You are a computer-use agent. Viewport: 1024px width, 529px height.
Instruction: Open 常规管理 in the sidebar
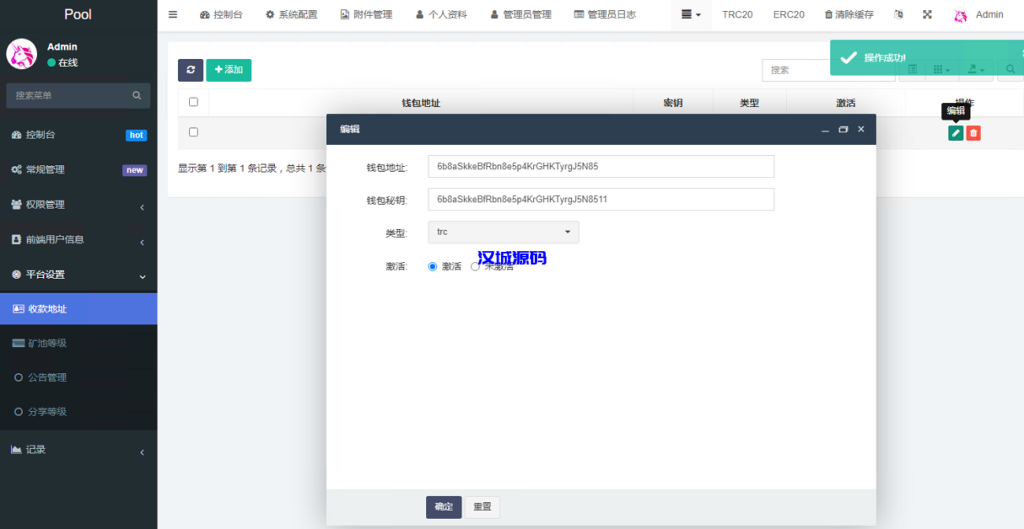point(78,170)
